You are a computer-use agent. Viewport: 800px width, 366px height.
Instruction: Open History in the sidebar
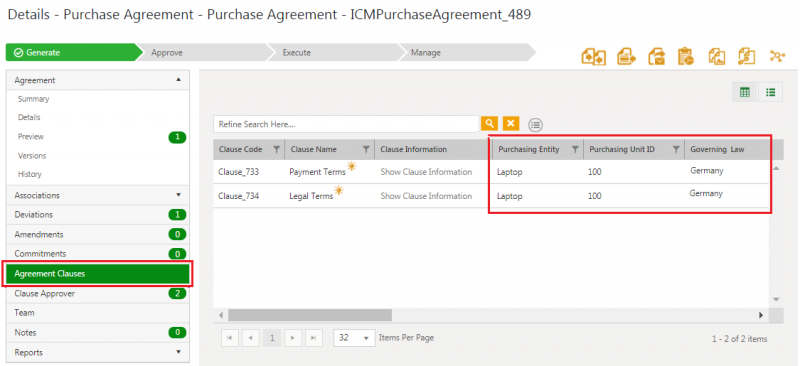[30, 174]
